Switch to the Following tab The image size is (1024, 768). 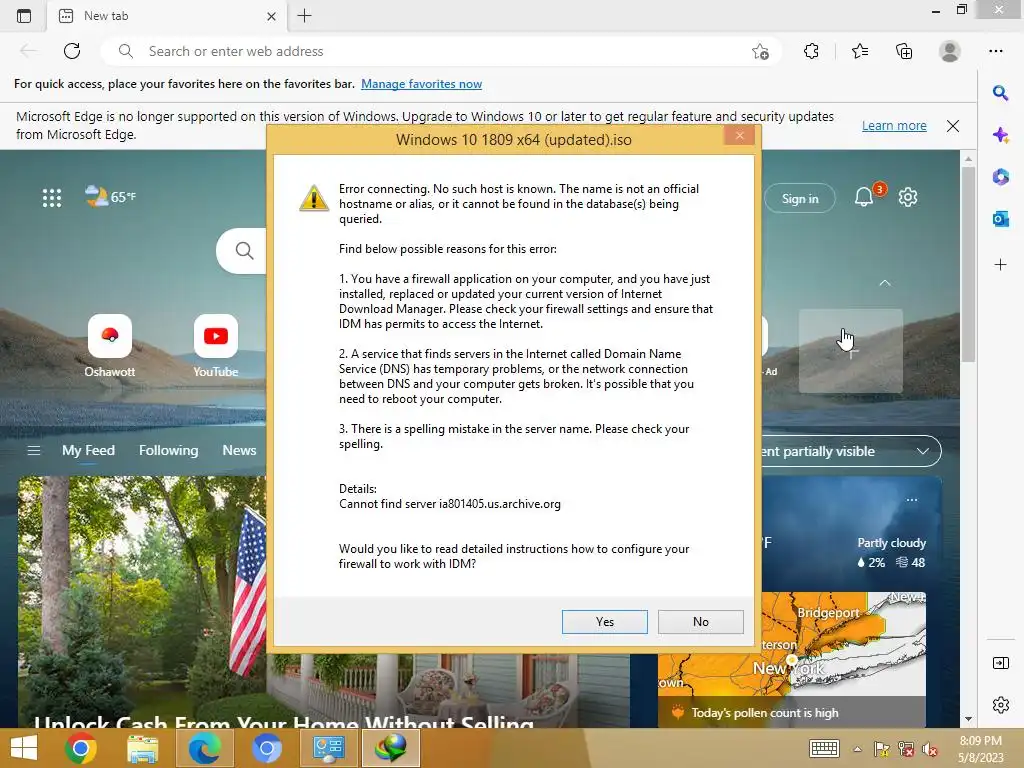(x=168, y=451)
